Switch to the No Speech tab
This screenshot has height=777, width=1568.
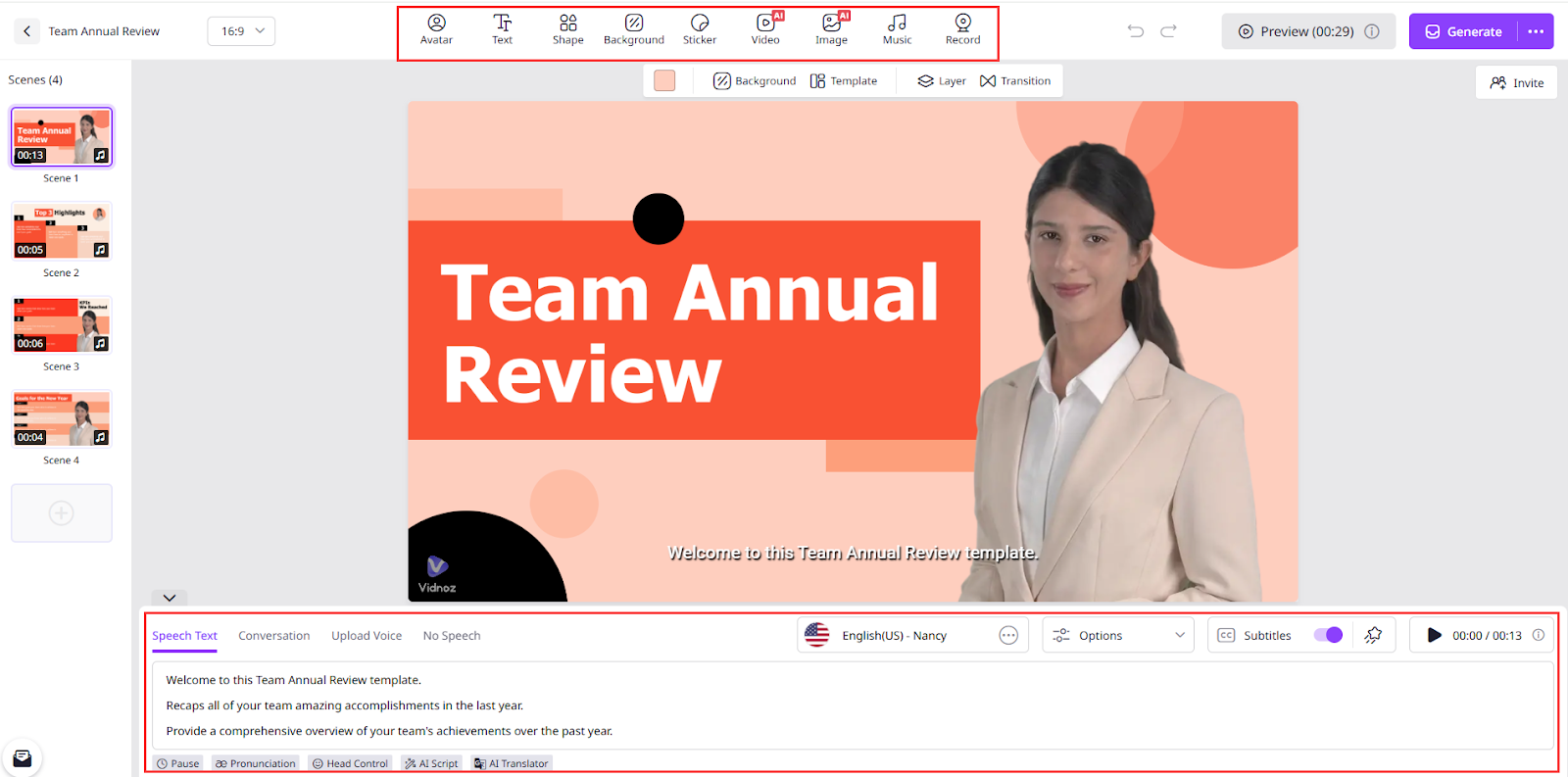(x=452, y=635)
